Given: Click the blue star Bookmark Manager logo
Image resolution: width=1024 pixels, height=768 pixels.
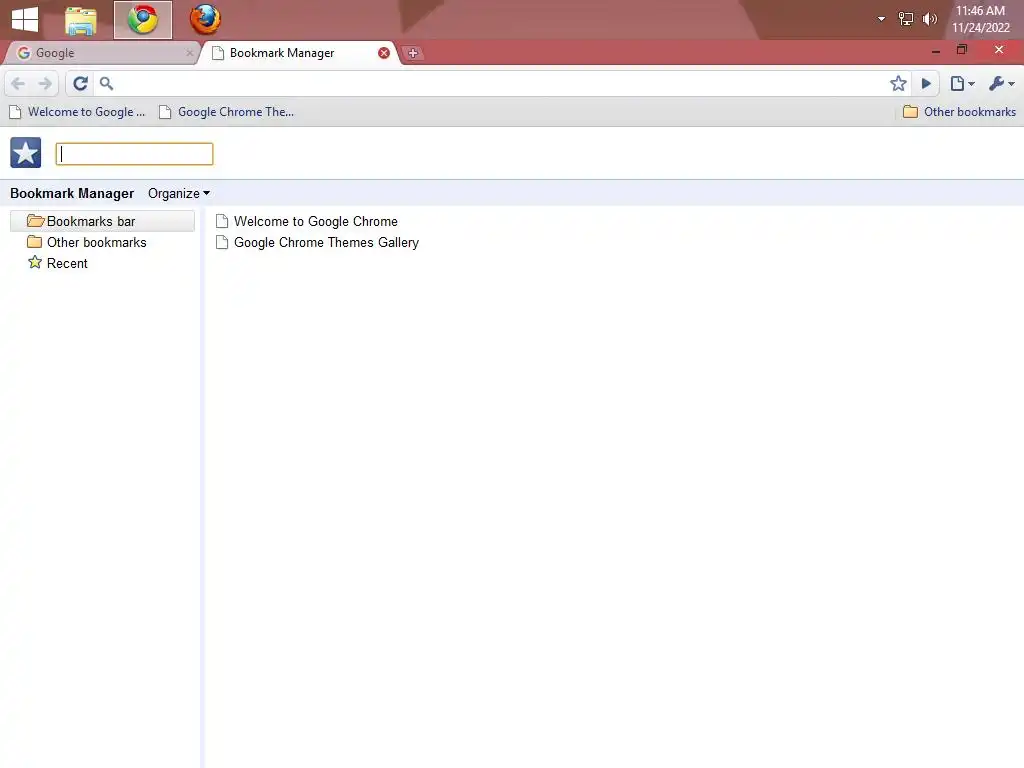Looking at the screenshot, I should tap(25, 153).
